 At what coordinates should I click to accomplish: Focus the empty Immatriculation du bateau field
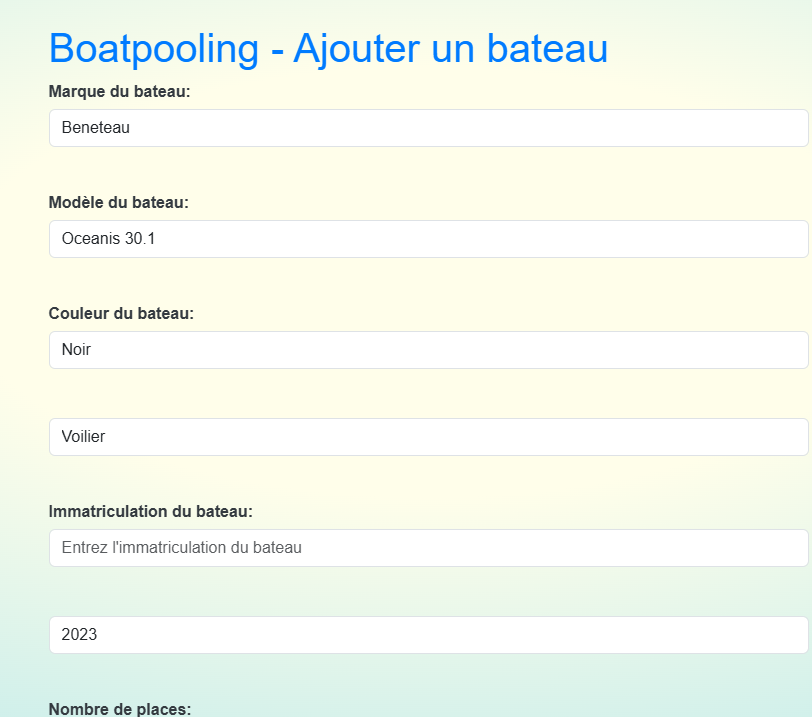(429, 548)
